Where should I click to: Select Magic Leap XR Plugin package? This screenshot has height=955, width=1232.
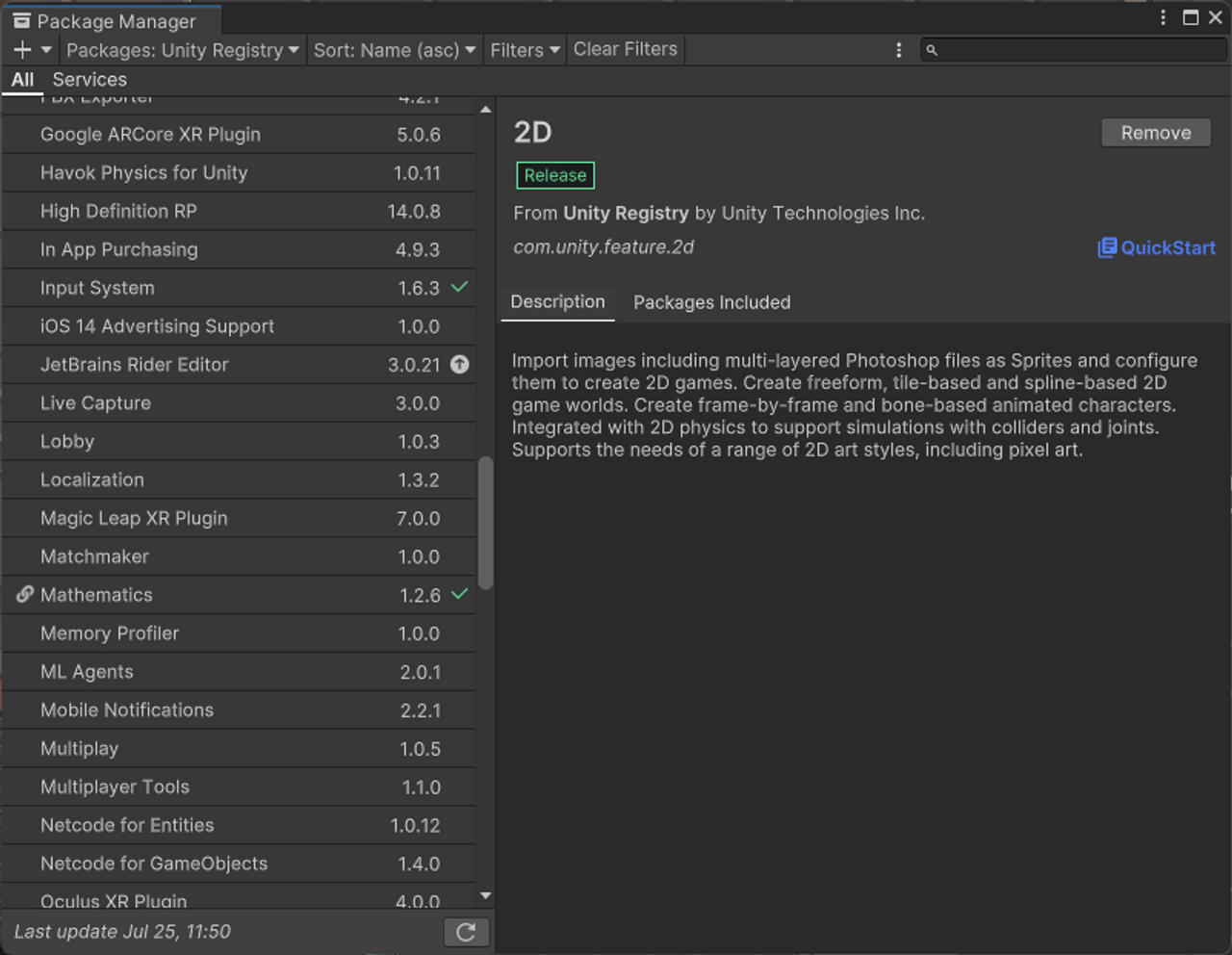(x=239, y=519)
